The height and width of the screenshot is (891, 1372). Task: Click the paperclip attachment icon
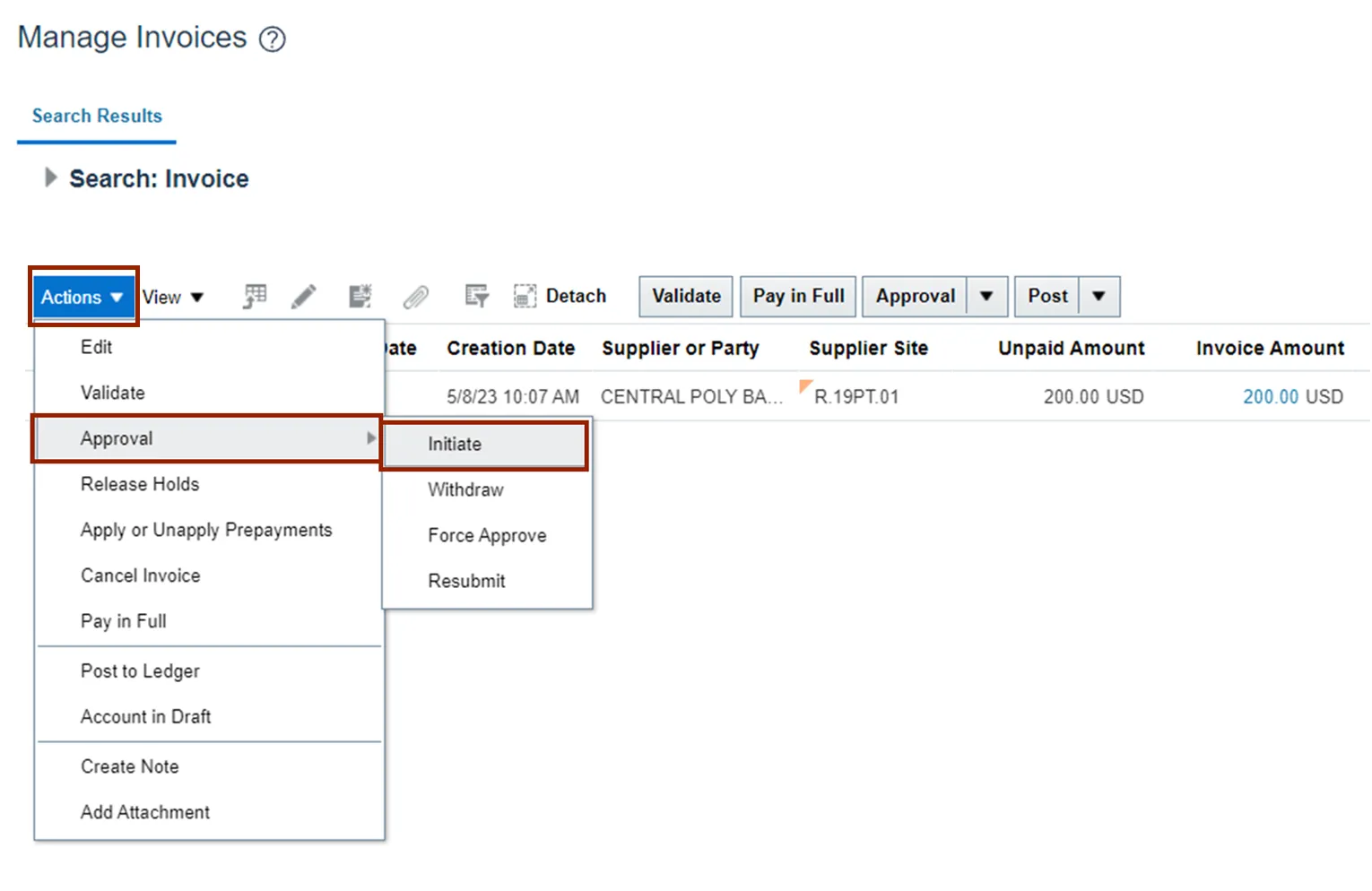(415, 296)
